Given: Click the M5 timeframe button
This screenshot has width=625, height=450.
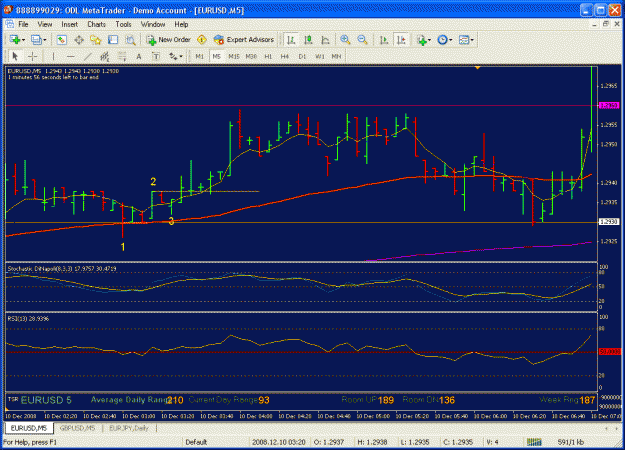Looking at the screenshot, I should (x=216, y=57).
